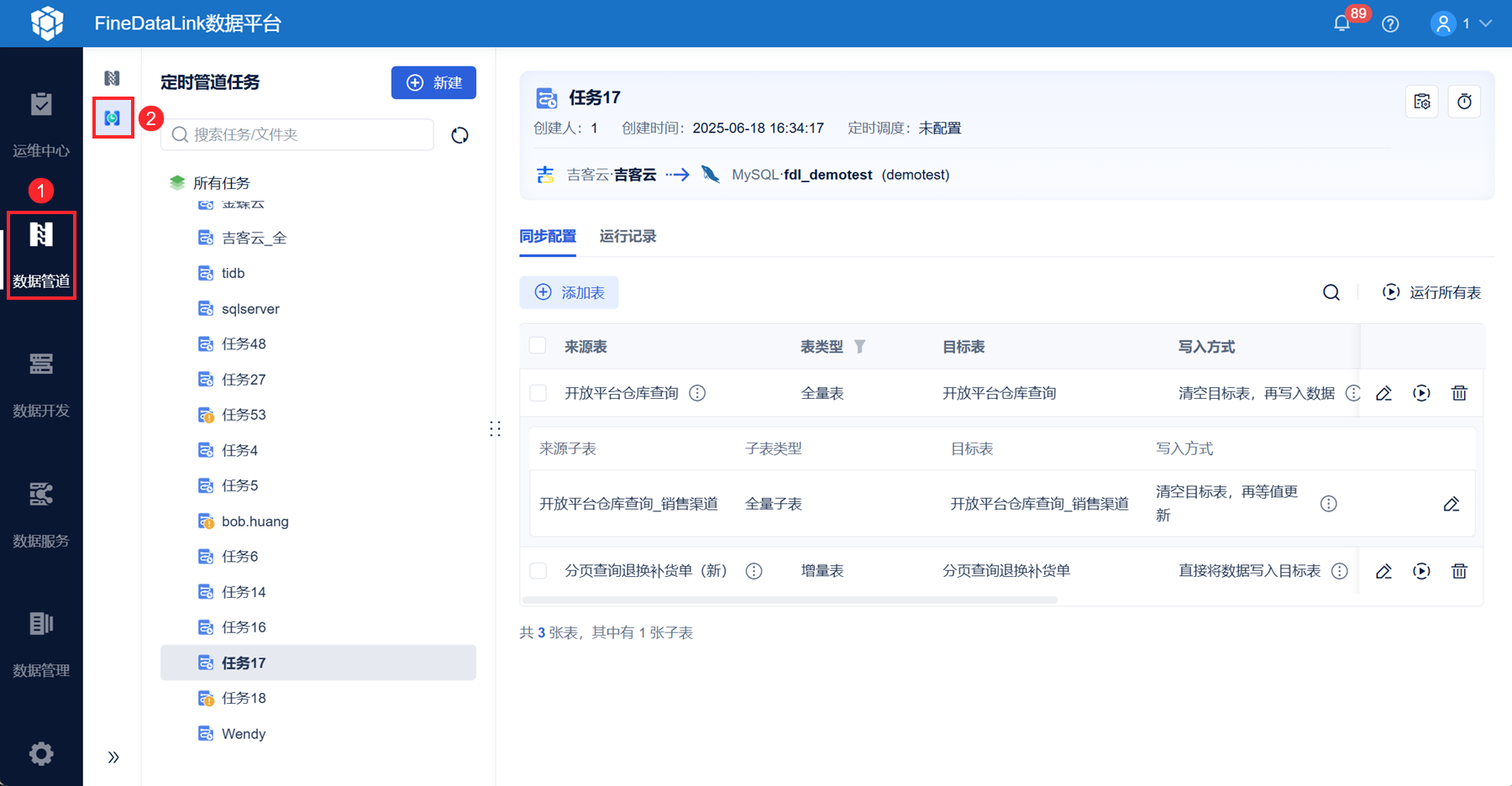Edit sub-table 开放平台仓库查询_销售渠道

(1452, 504)
